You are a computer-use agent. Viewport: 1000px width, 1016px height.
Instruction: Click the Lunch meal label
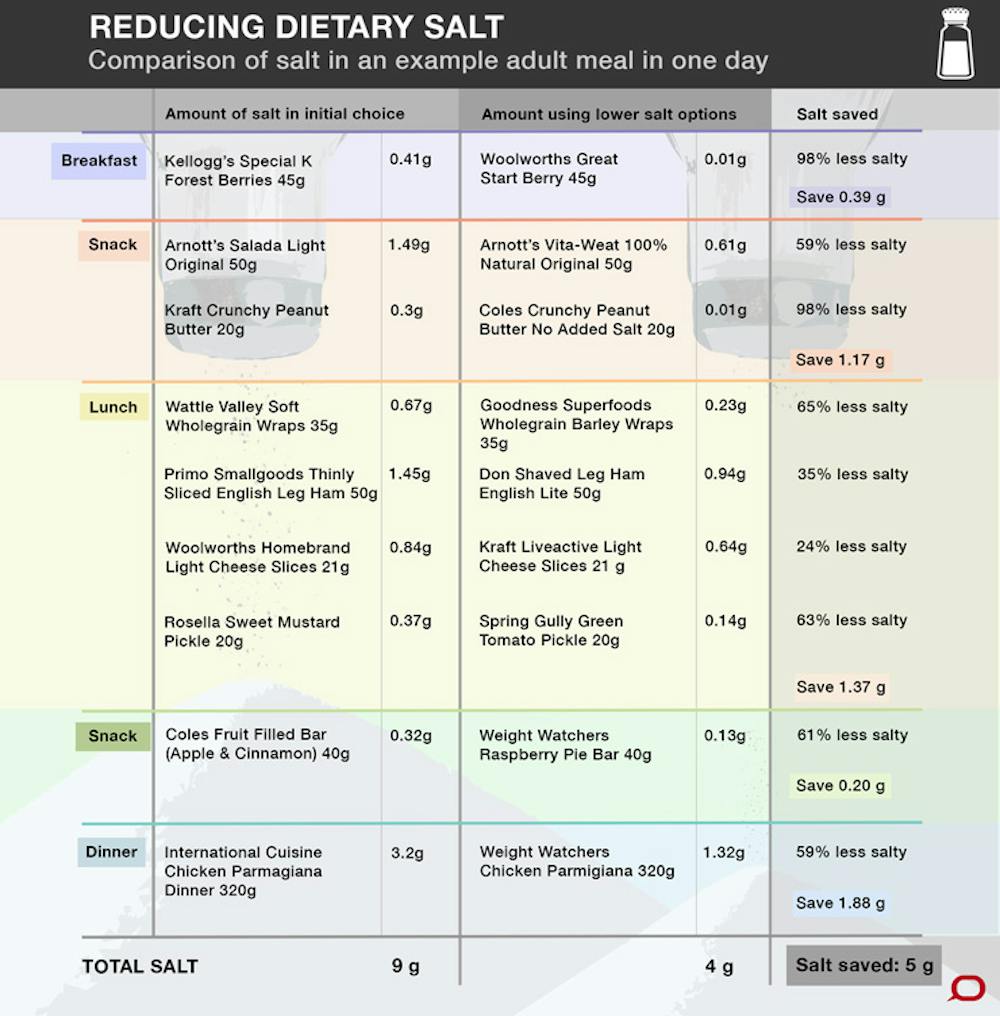point(113,407)
